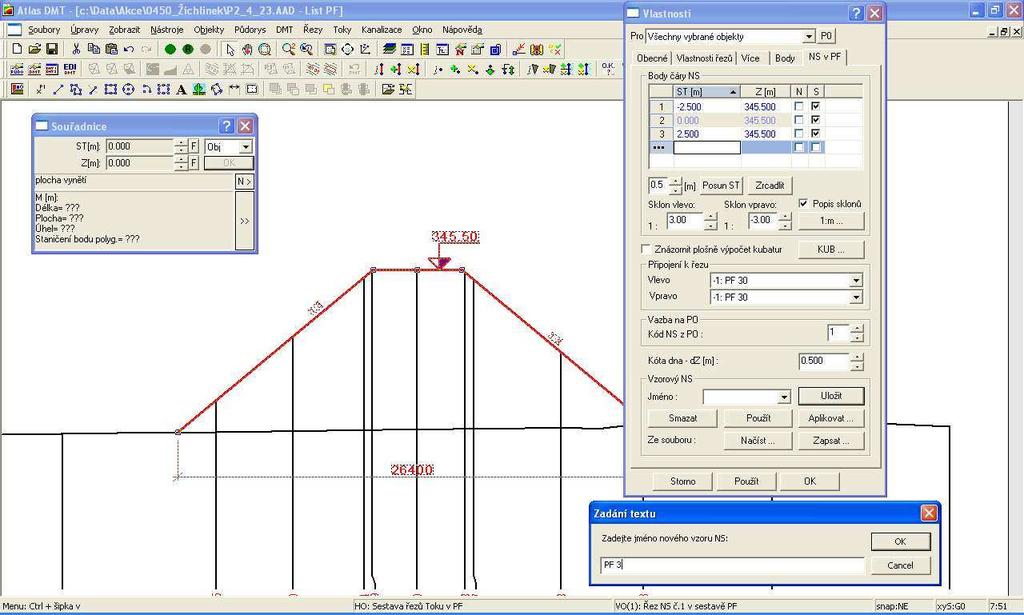The width and height of the screenshot is (1024, 615).
Task: Open the Obj dropdown in Souřadnice panel
Action: [x=246, y=147]
